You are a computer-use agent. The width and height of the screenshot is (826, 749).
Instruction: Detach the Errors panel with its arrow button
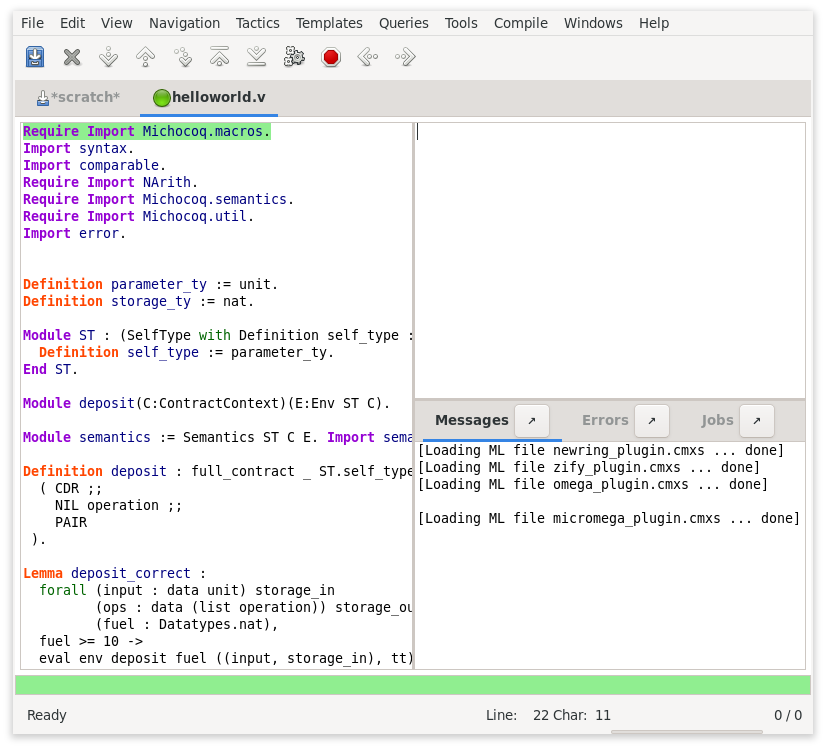pos(652,420)
